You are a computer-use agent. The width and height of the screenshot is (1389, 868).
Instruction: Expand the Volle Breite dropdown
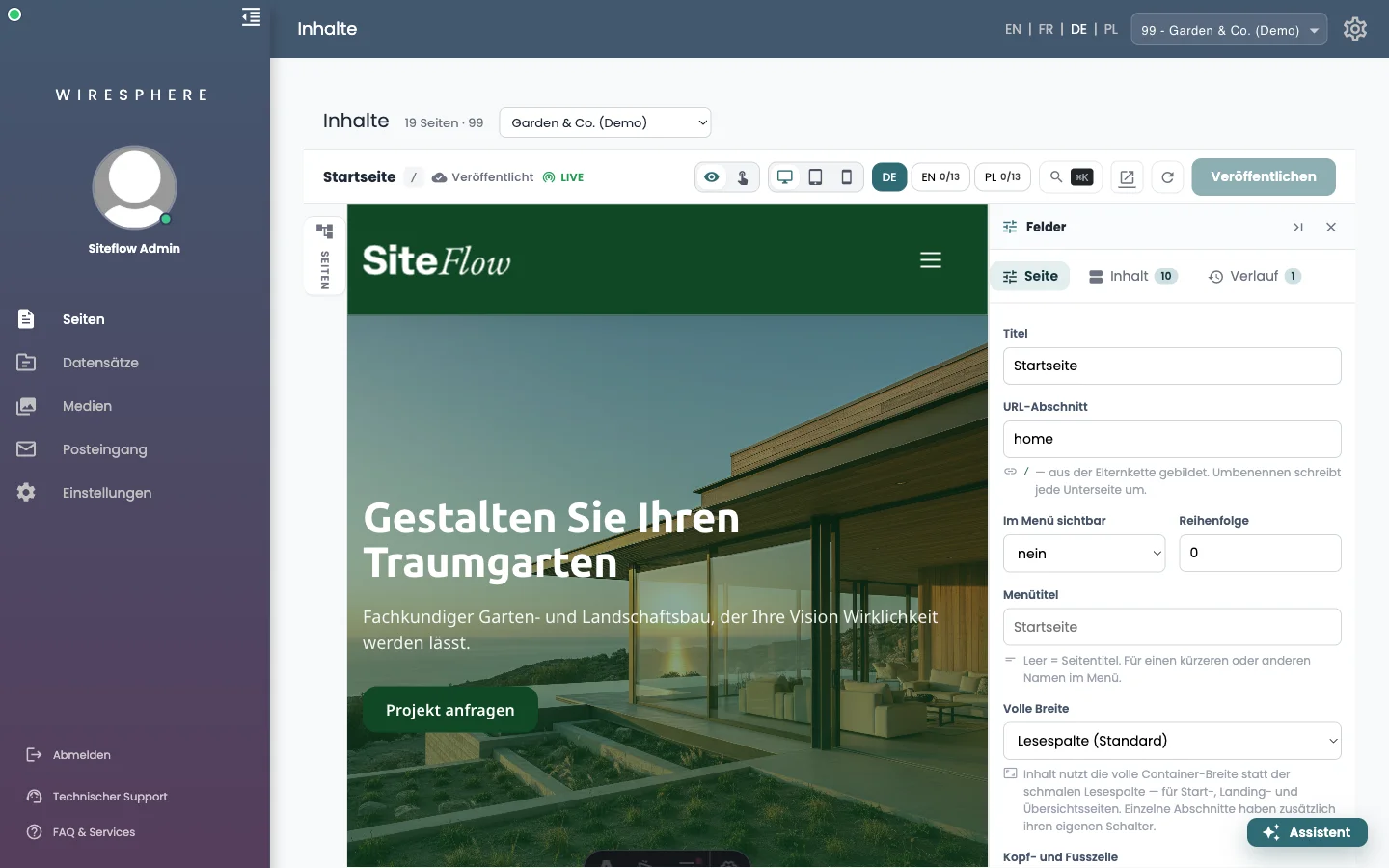point(1172,741)
